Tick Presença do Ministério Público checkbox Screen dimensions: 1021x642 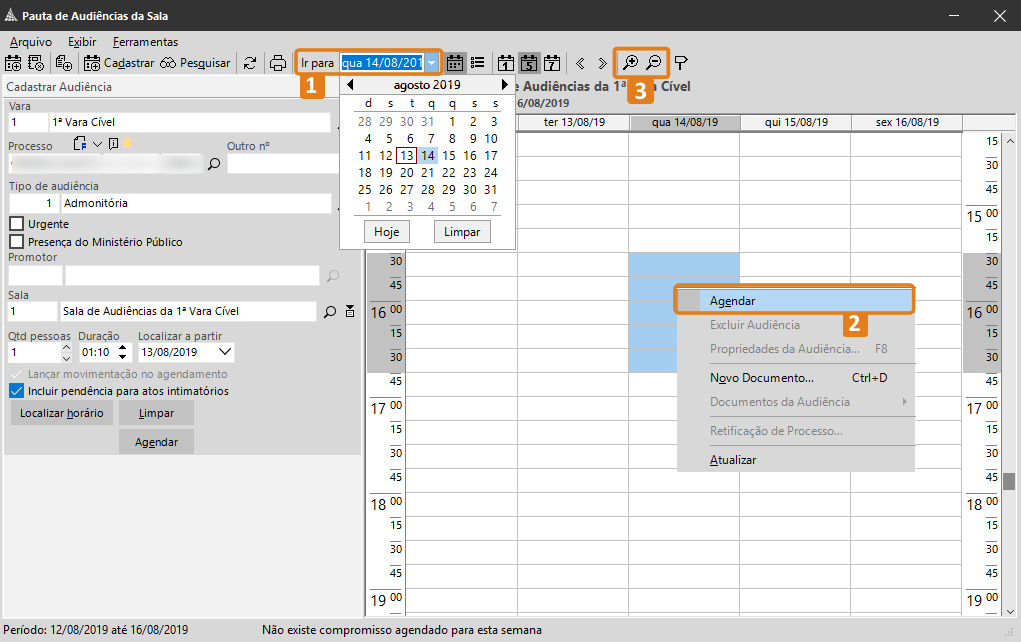[x=16, y=242]
